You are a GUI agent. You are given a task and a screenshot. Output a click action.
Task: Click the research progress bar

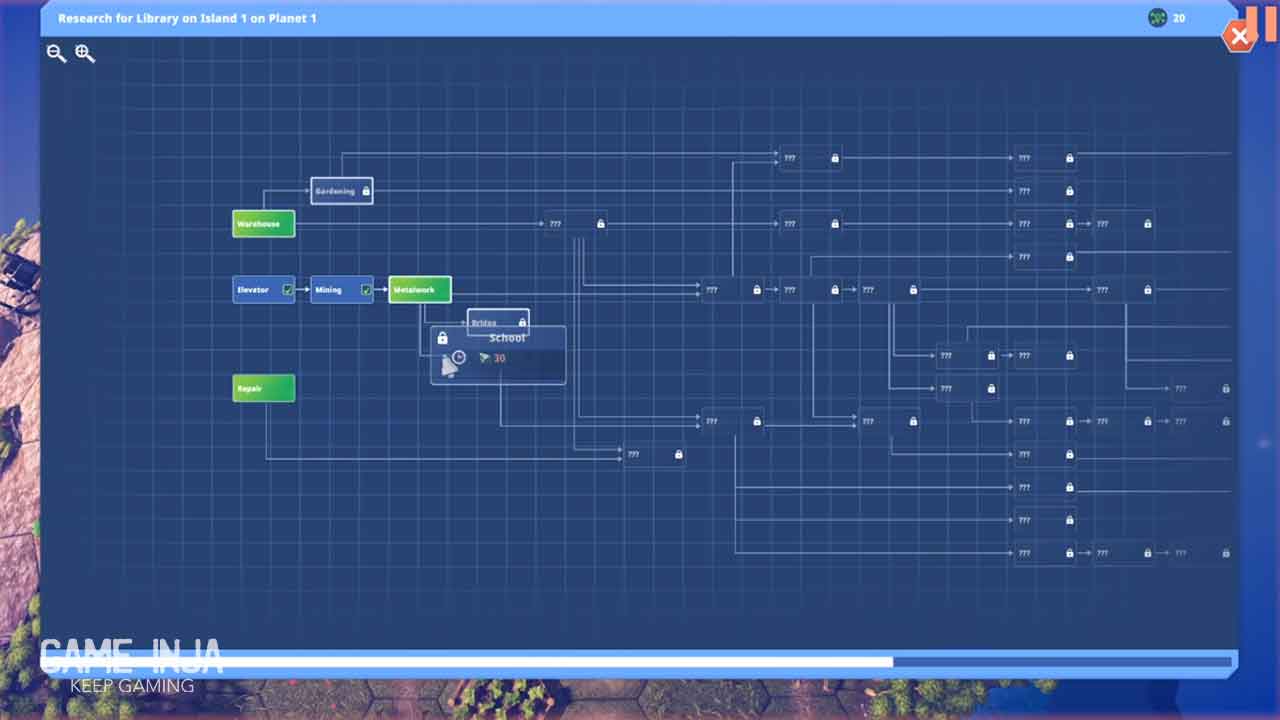[638, 662]
